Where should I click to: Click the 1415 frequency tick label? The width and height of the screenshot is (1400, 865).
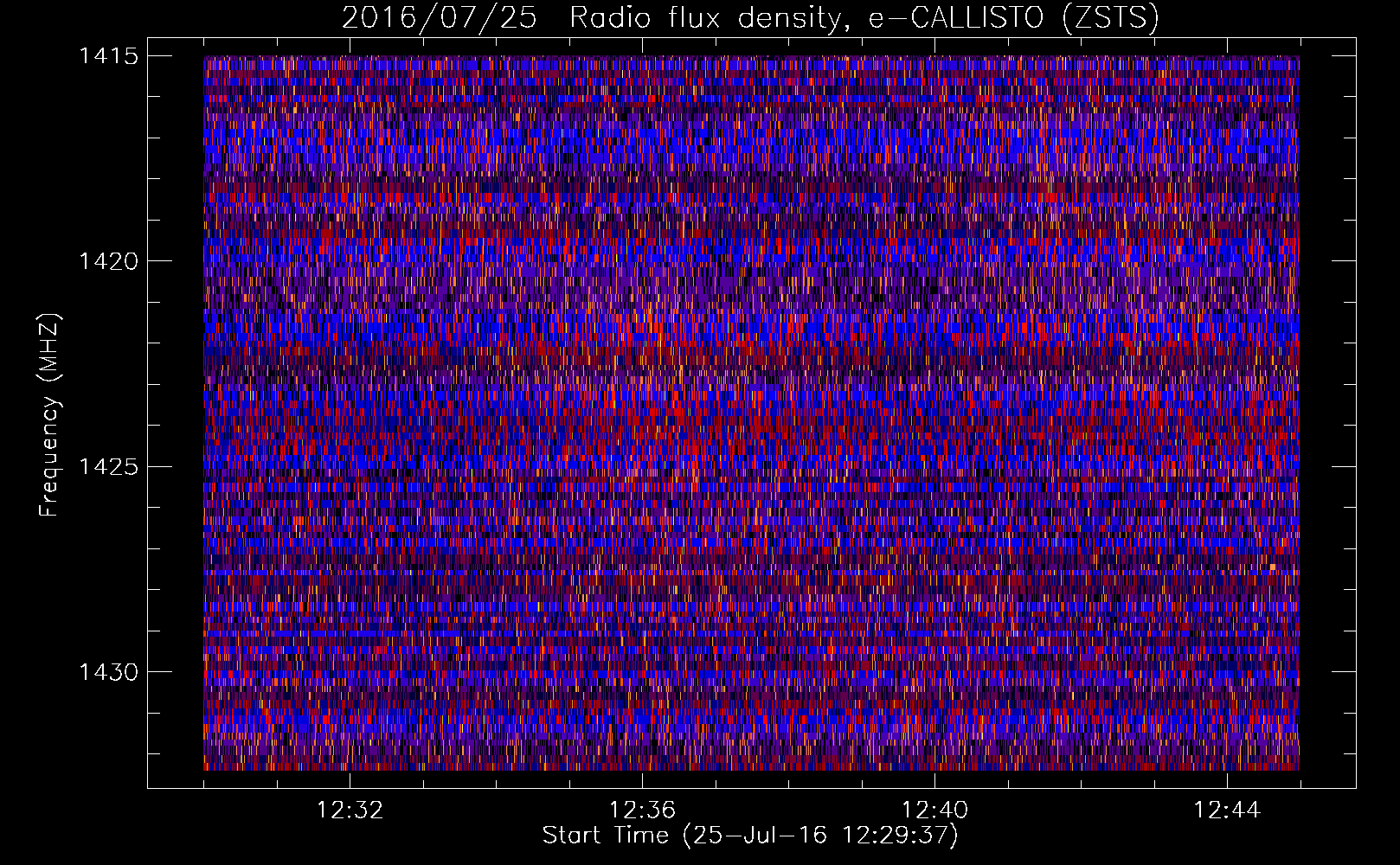(x=109, y=56)
